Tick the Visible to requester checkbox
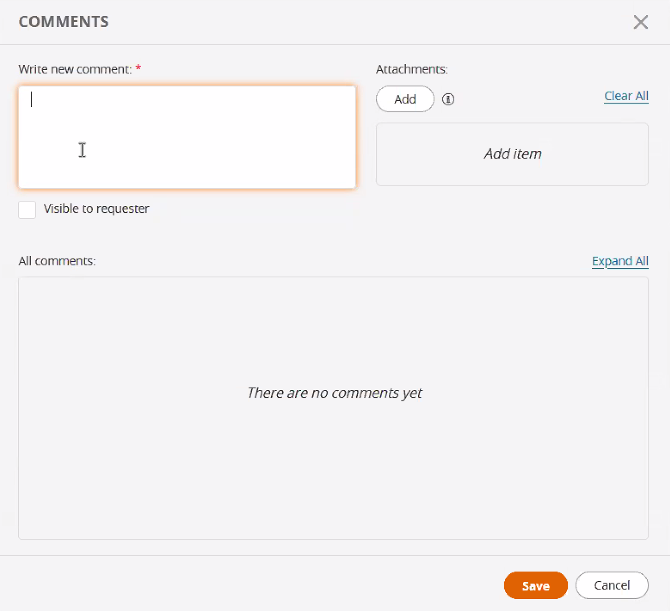Image resolution: width=670 pixels, height=611 pixels. 27,209
